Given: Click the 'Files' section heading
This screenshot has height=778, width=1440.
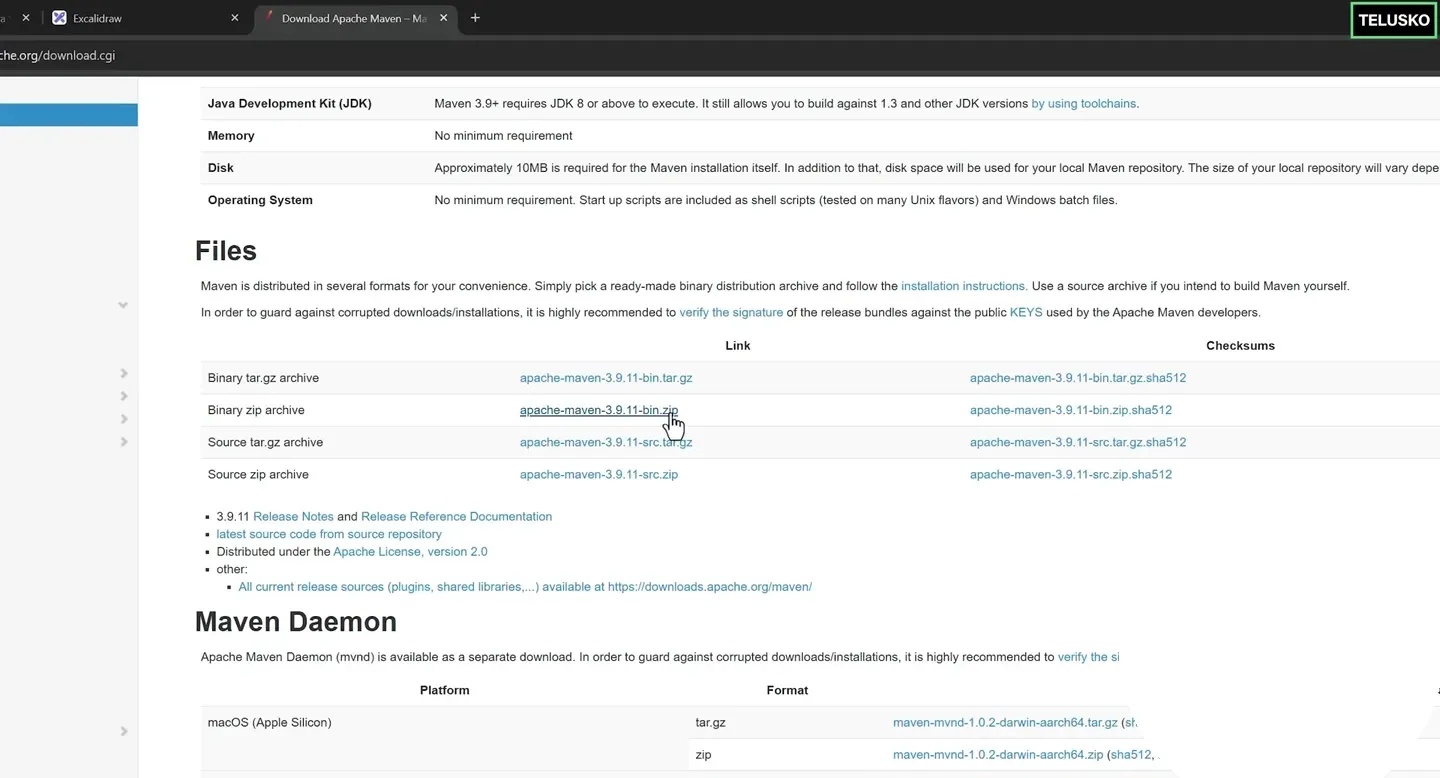Looking at the screenshot, I should click(x=226, y=251).
